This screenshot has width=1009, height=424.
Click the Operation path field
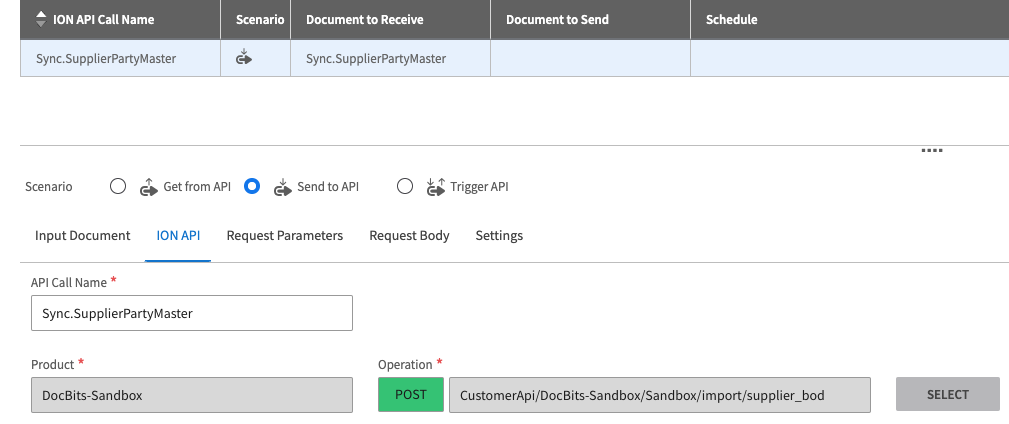660,394
